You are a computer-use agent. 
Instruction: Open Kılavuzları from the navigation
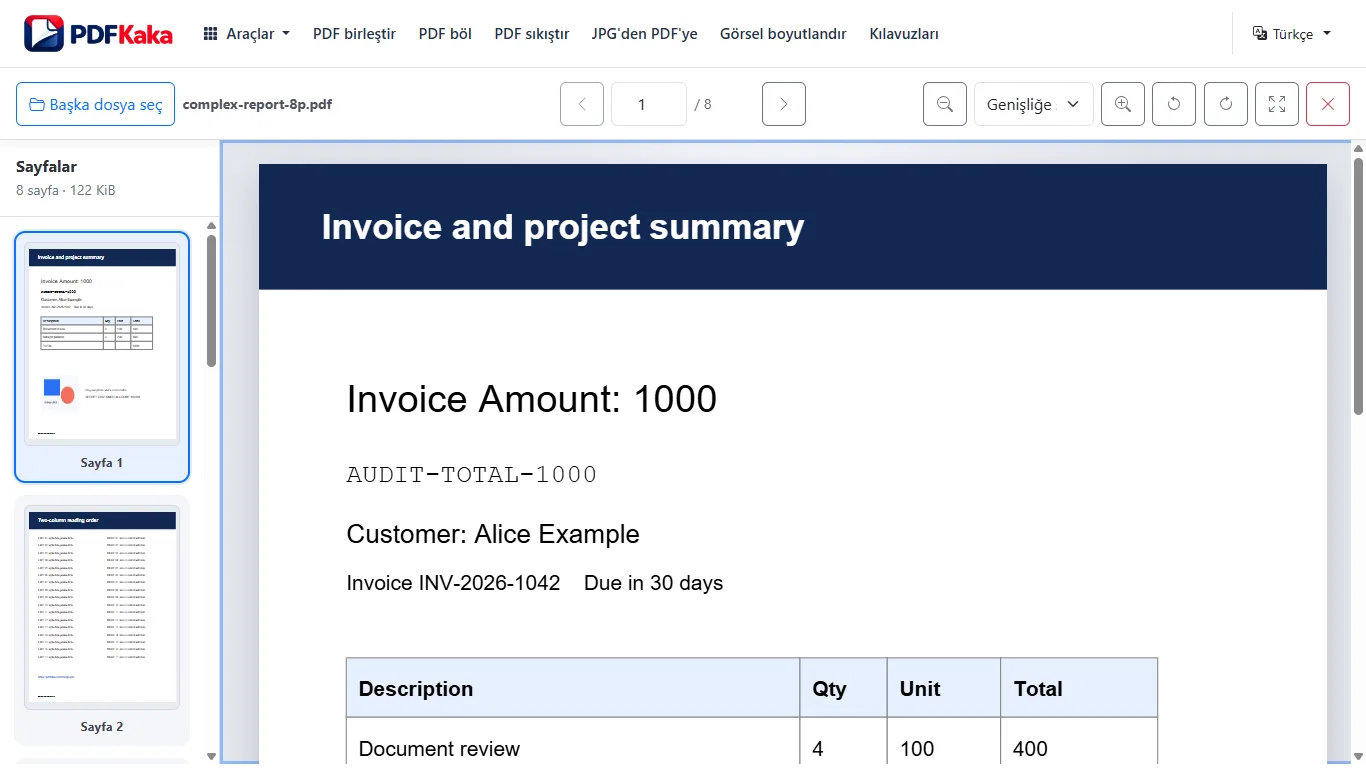pyautogui.click(x=904, y=34)
